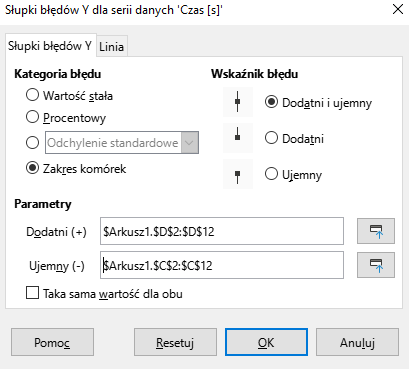Select the radio button beside Odchylenie standardowe
The width and height of the screenshot is (409, 369).
point(32,143)
